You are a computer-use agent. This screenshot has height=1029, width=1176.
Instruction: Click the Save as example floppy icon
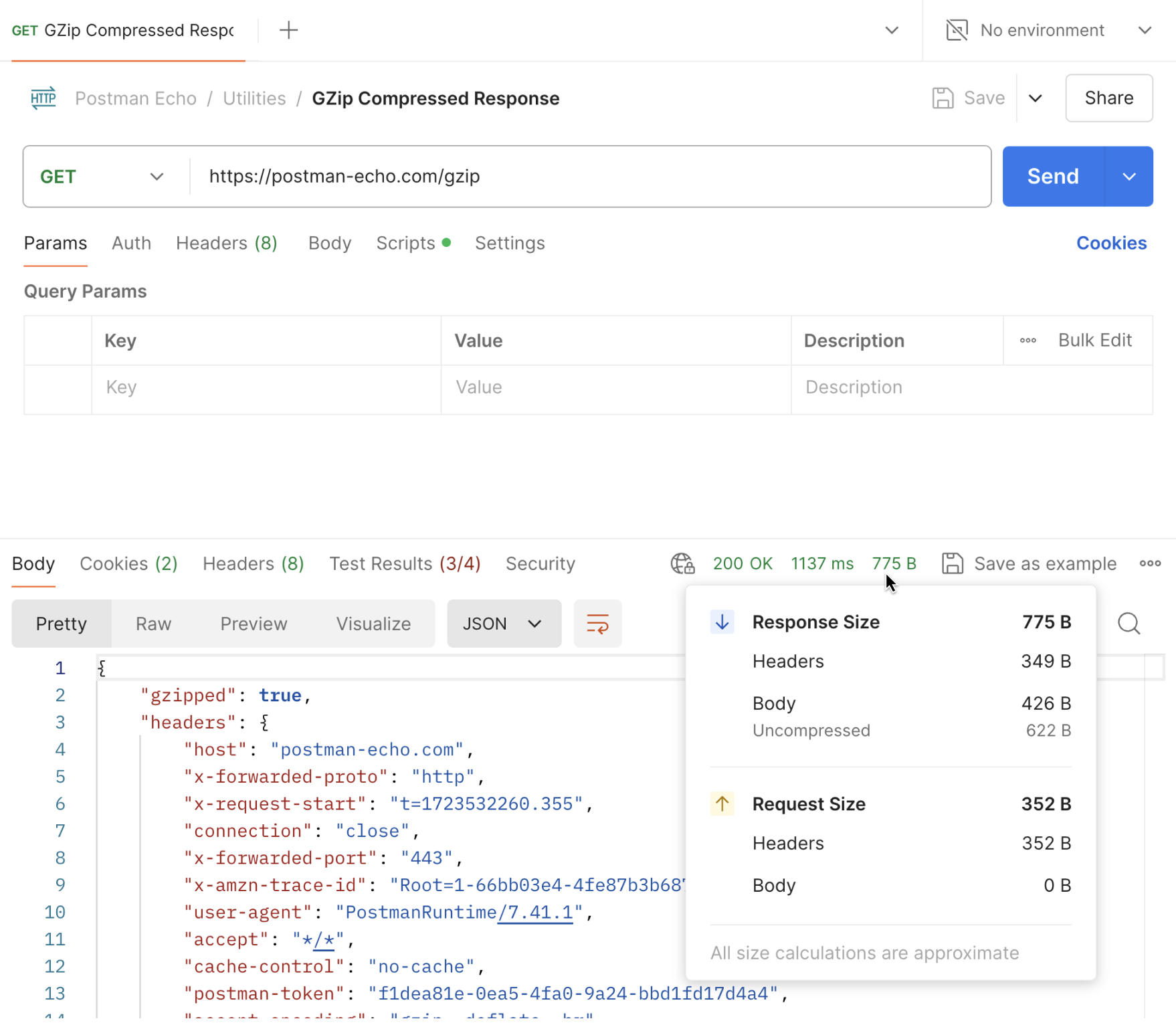pos(953,563)
